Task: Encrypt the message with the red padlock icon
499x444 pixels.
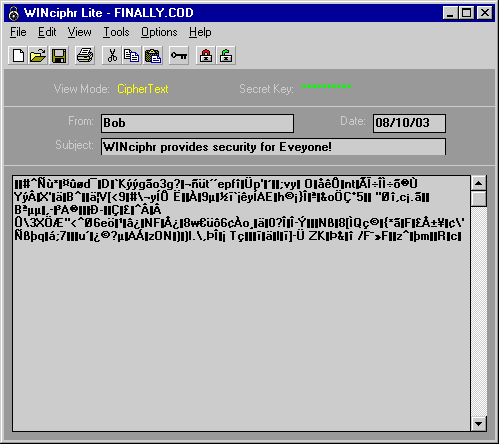Action: (x=206, y=56)
